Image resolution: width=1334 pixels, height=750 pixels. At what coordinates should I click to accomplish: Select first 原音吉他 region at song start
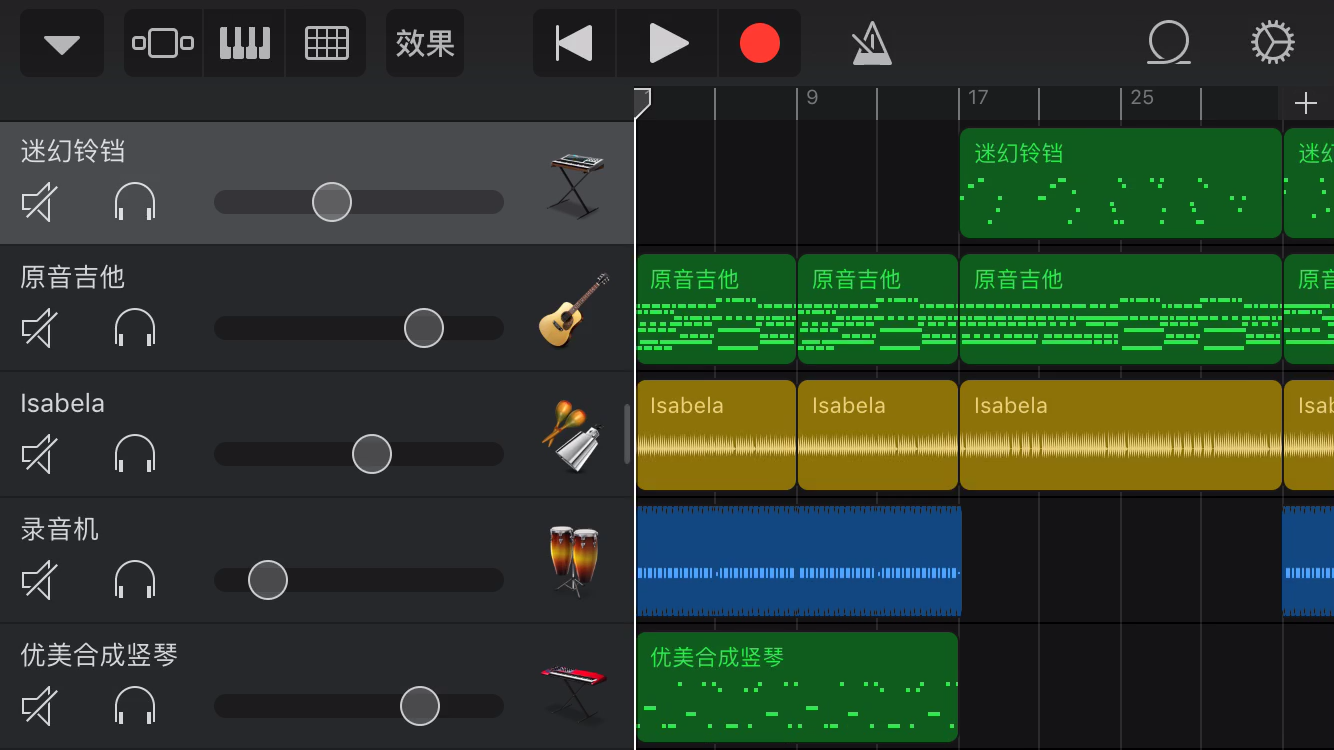click(x=716, y=309)
